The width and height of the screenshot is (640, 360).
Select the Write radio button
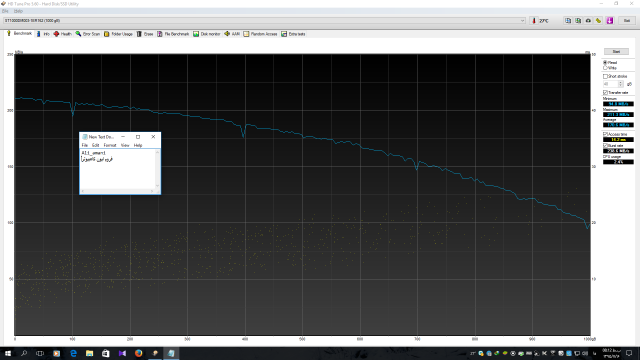605,68
